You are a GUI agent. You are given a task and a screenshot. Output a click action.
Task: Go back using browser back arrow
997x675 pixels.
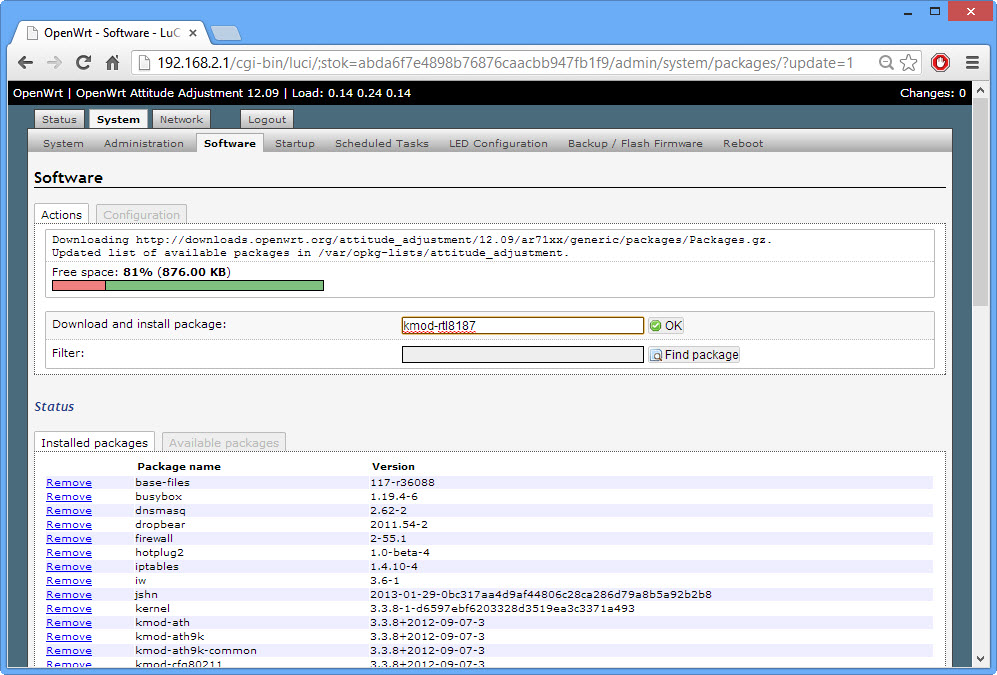point(25,62)
